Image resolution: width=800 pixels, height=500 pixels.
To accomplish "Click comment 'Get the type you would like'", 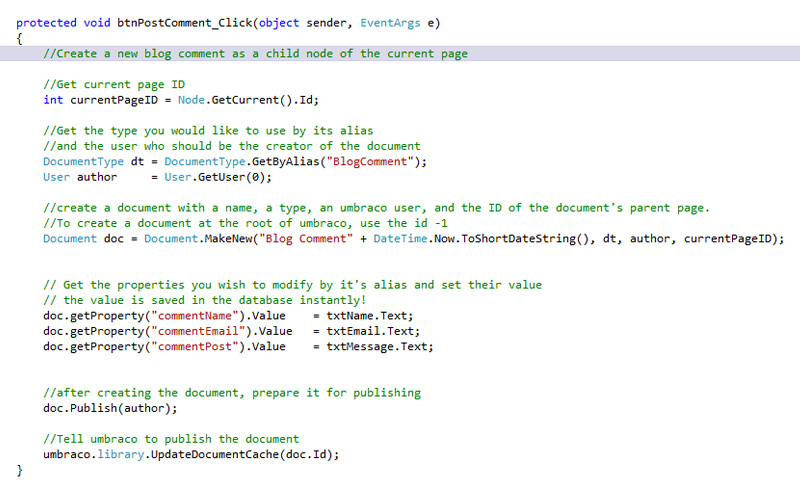I will [208, 131].
